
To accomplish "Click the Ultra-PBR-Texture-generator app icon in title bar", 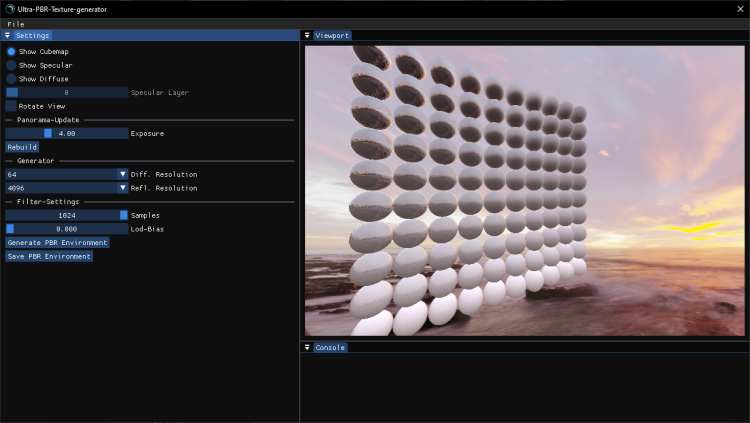I will click(9, 9).
